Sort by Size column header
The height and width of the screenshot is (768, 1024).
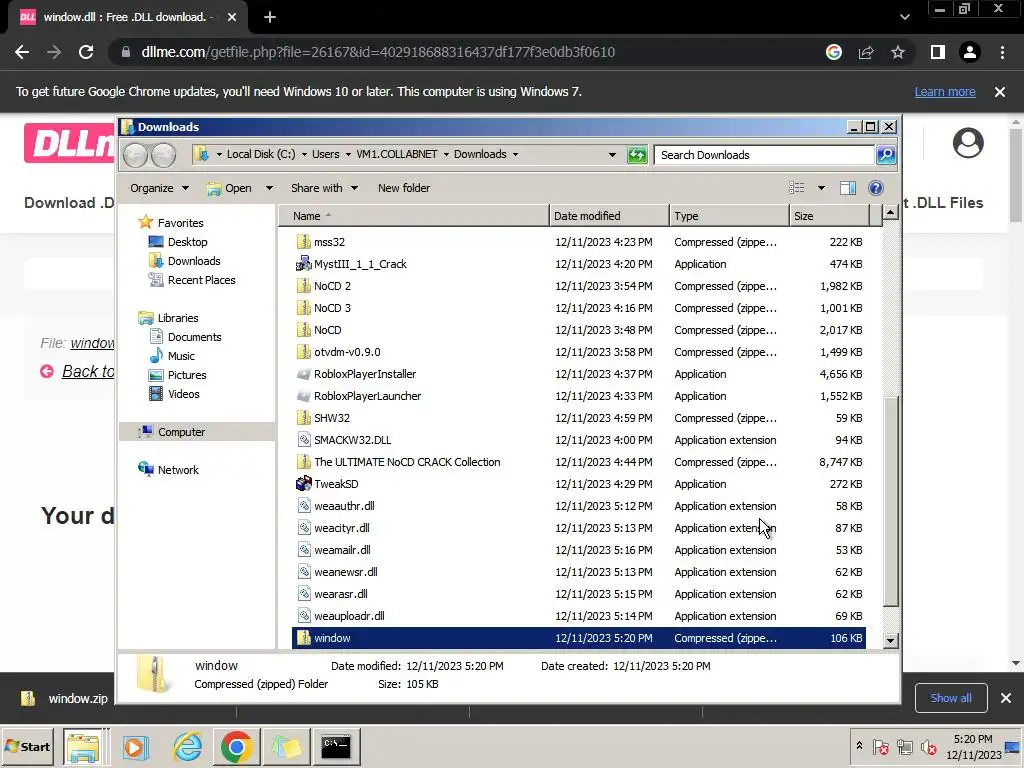click(829, 216)
